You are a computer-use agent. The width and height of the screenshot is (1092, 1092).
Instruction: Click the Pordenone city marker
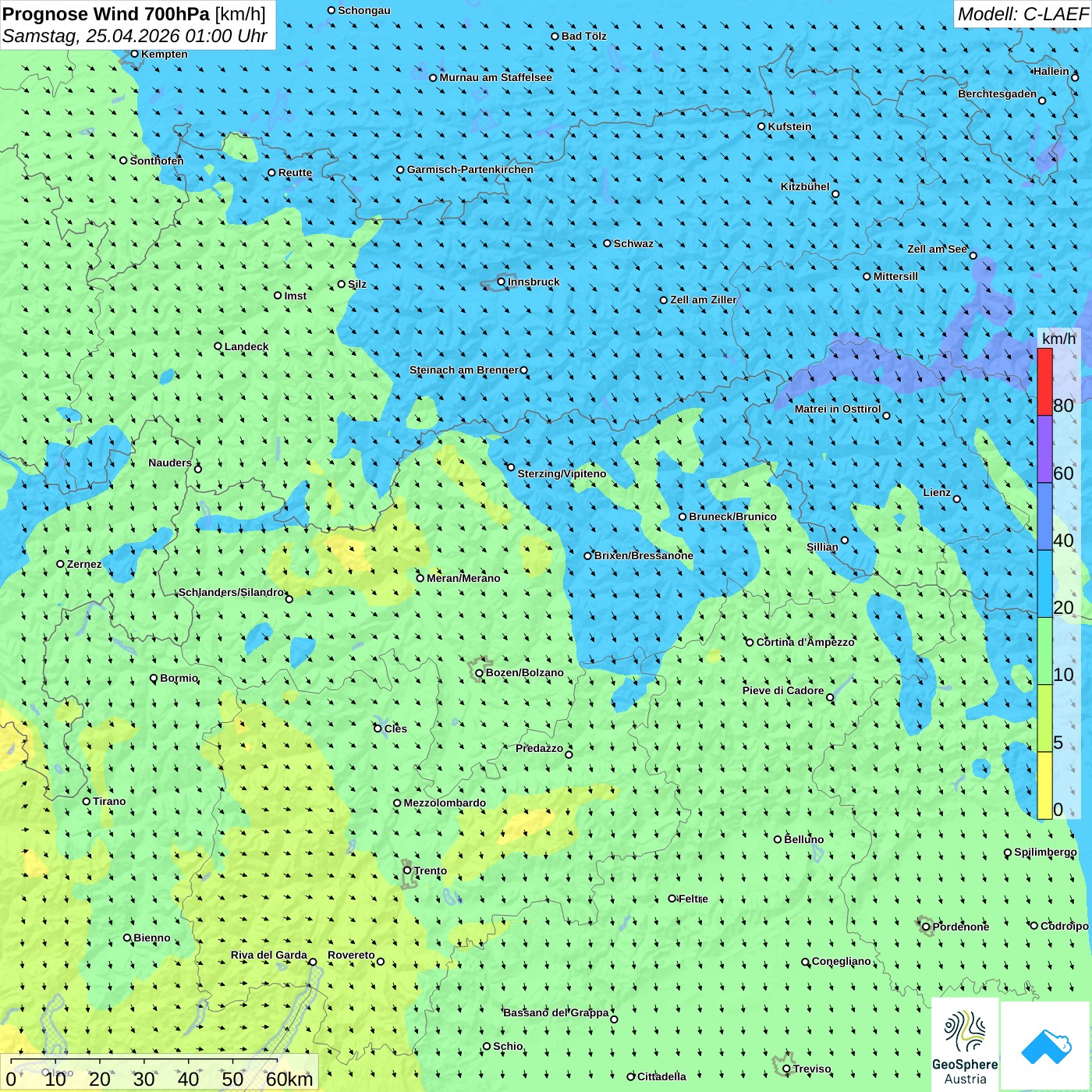[926, 927]
